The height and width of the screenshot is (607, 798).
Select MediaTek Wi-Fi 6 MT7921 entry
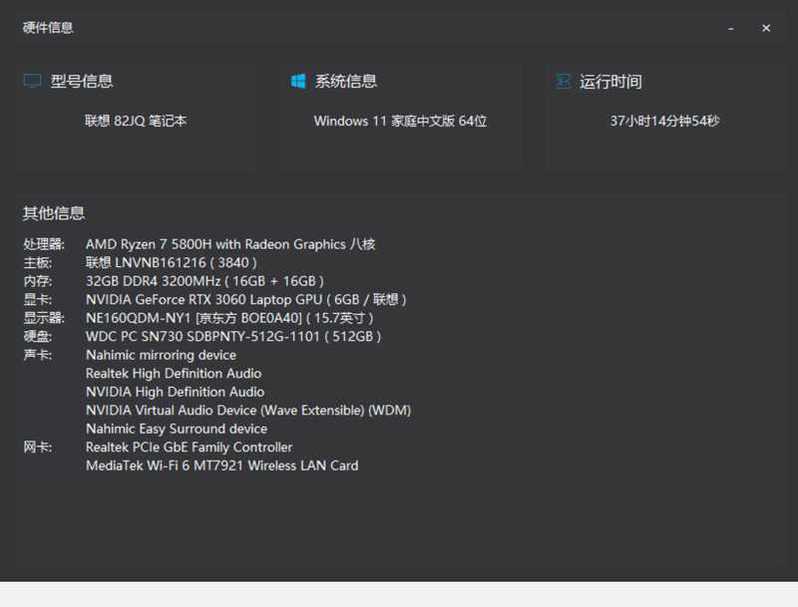(x=222, y=466)
